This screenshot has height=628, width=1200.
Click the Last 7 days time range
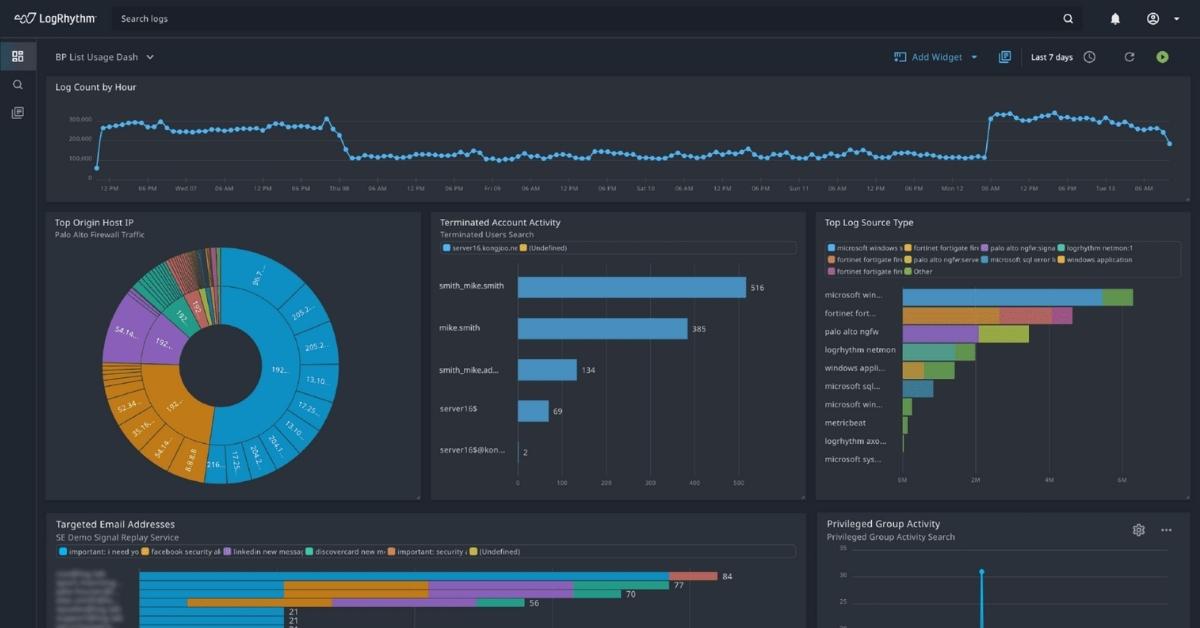coord(1051,57)
